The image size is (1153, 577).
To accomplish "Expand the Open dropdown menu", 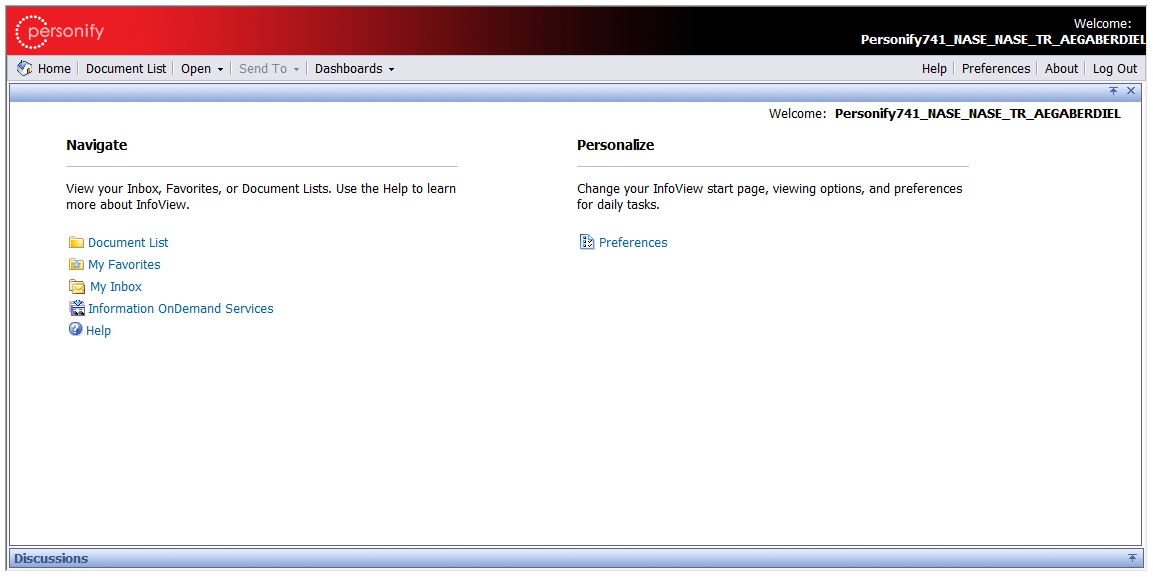I will 202,69.
